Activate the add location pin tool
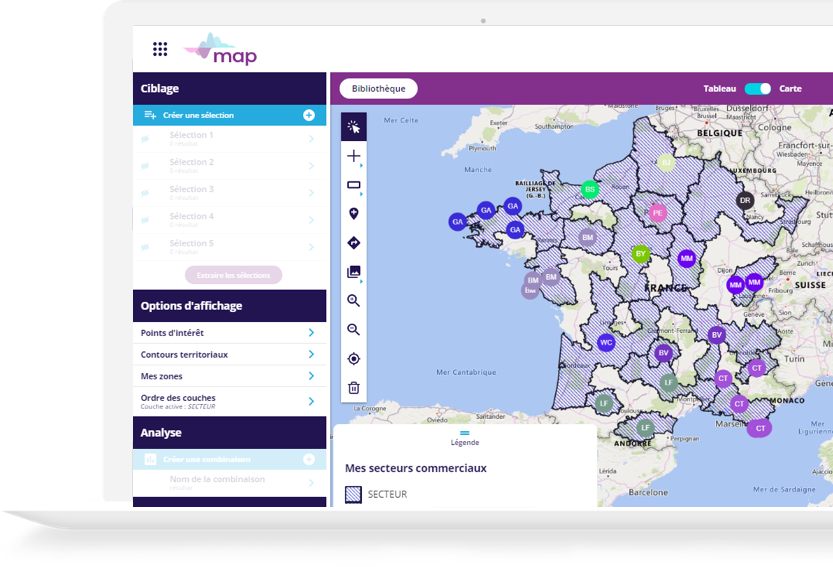The width and height of the screenshot is (833, 567). click(353, 214)
